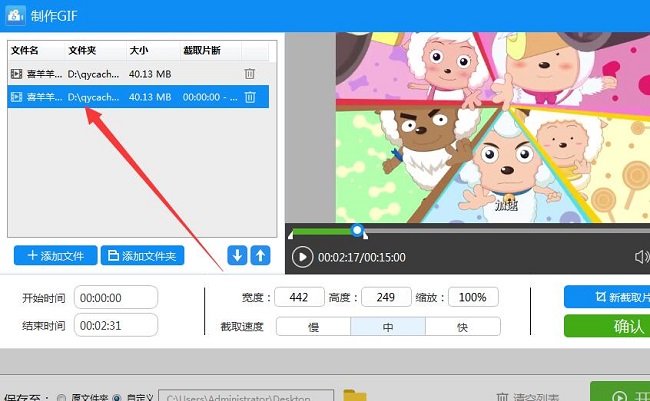Click 添加文件 to add a file

tap(56, 256)
